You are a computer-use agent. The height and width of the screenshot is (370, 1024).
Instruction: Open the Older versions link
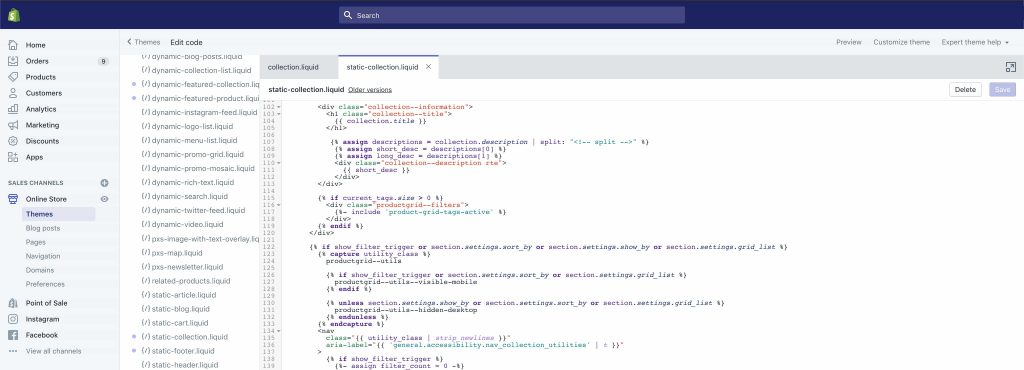(370, 89)
